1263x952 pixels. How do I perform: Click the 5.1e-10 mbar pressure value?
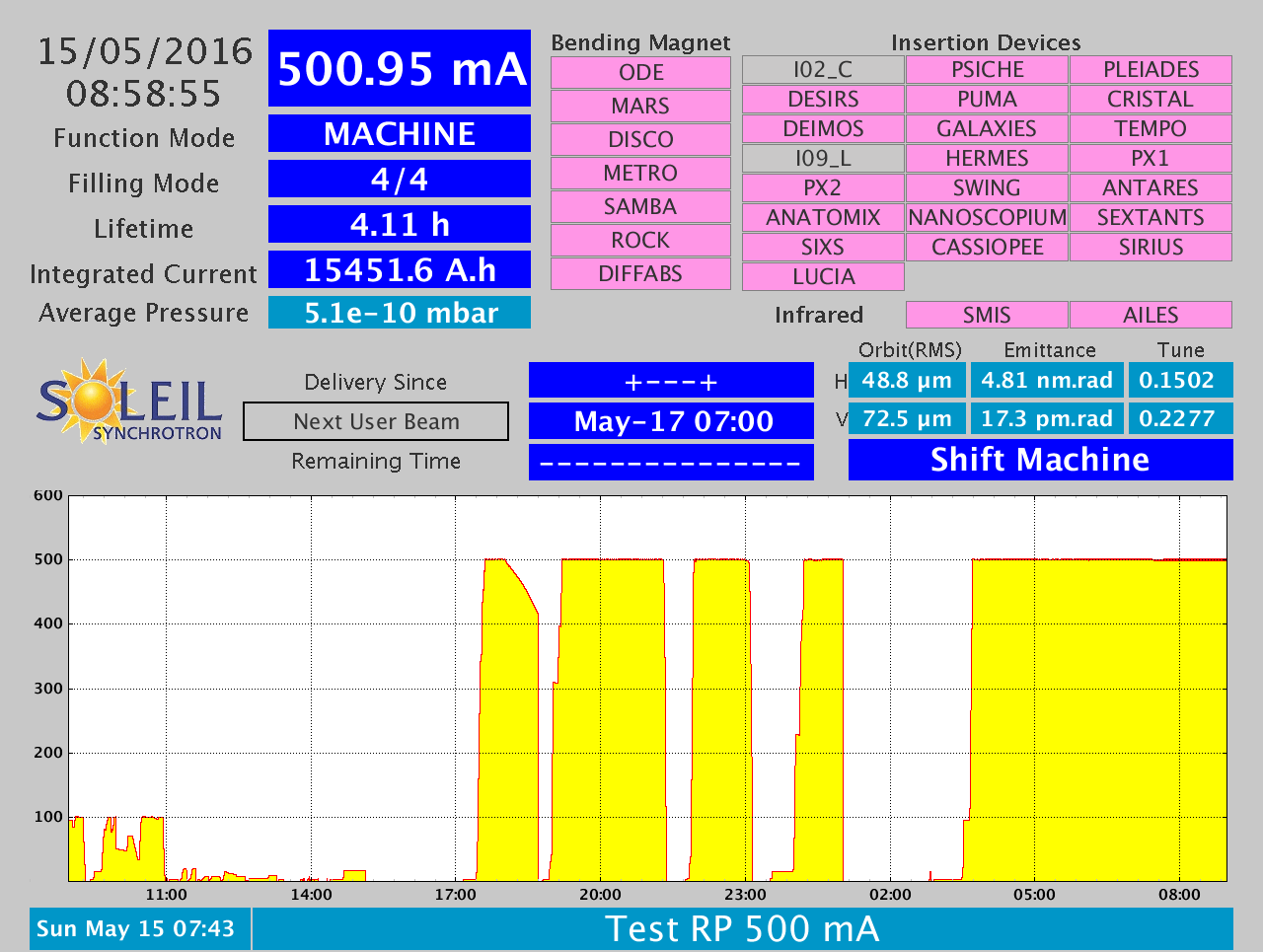pos(400,313)
